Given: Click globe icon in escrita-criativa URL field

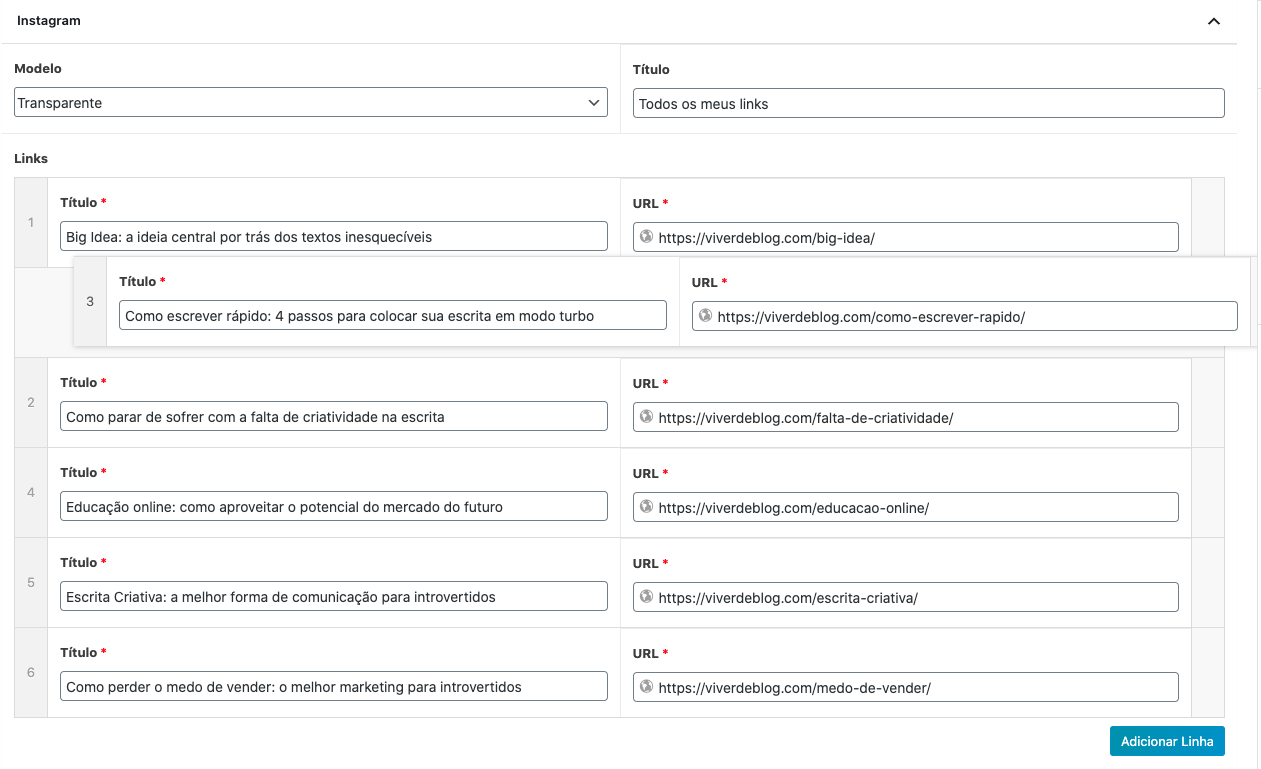Looking at the screenshot, I should click(x=646, y=597).
